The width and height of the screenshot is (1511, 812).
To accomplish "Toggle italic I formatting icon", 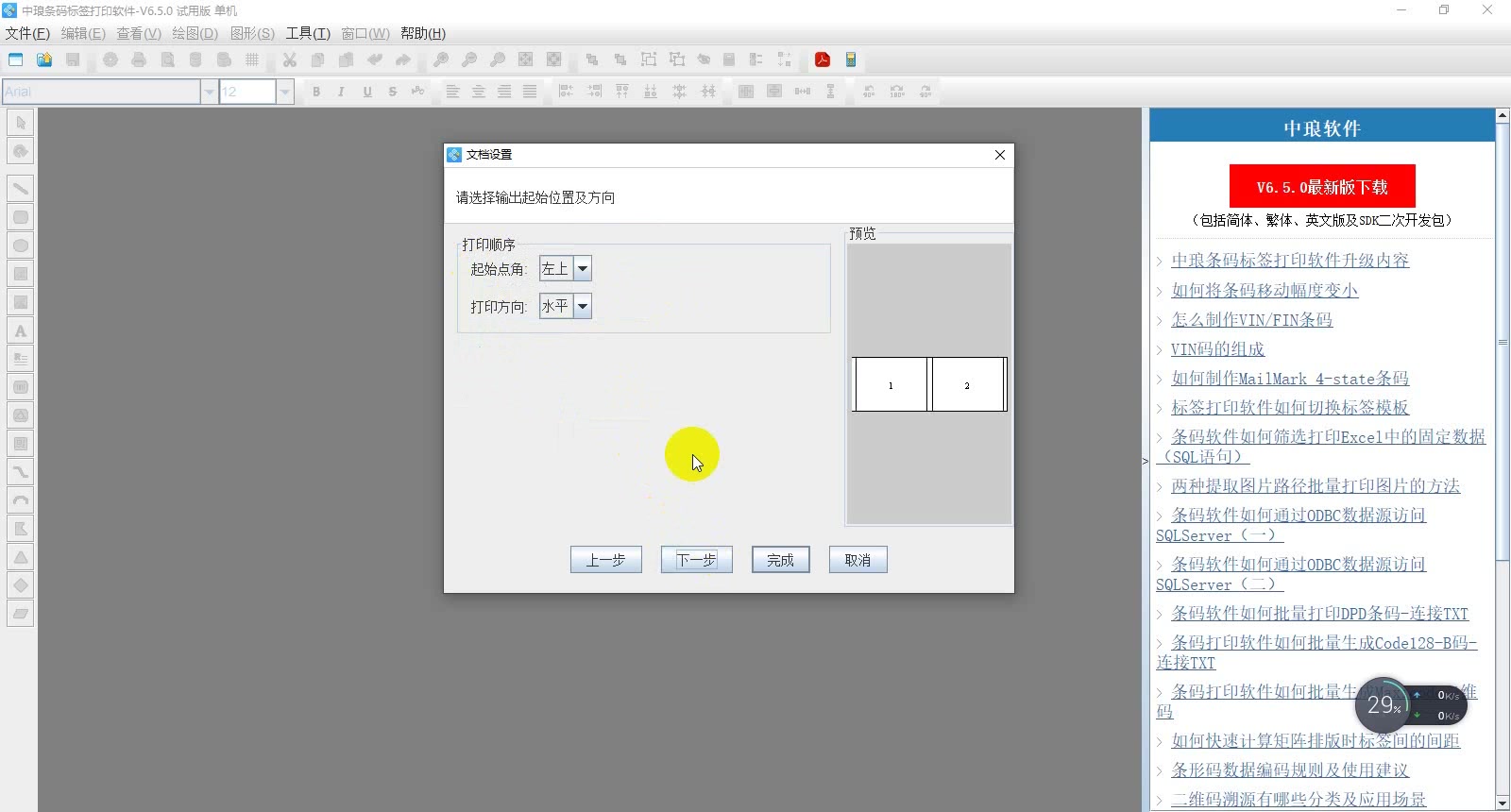I will tap(341, 92).
